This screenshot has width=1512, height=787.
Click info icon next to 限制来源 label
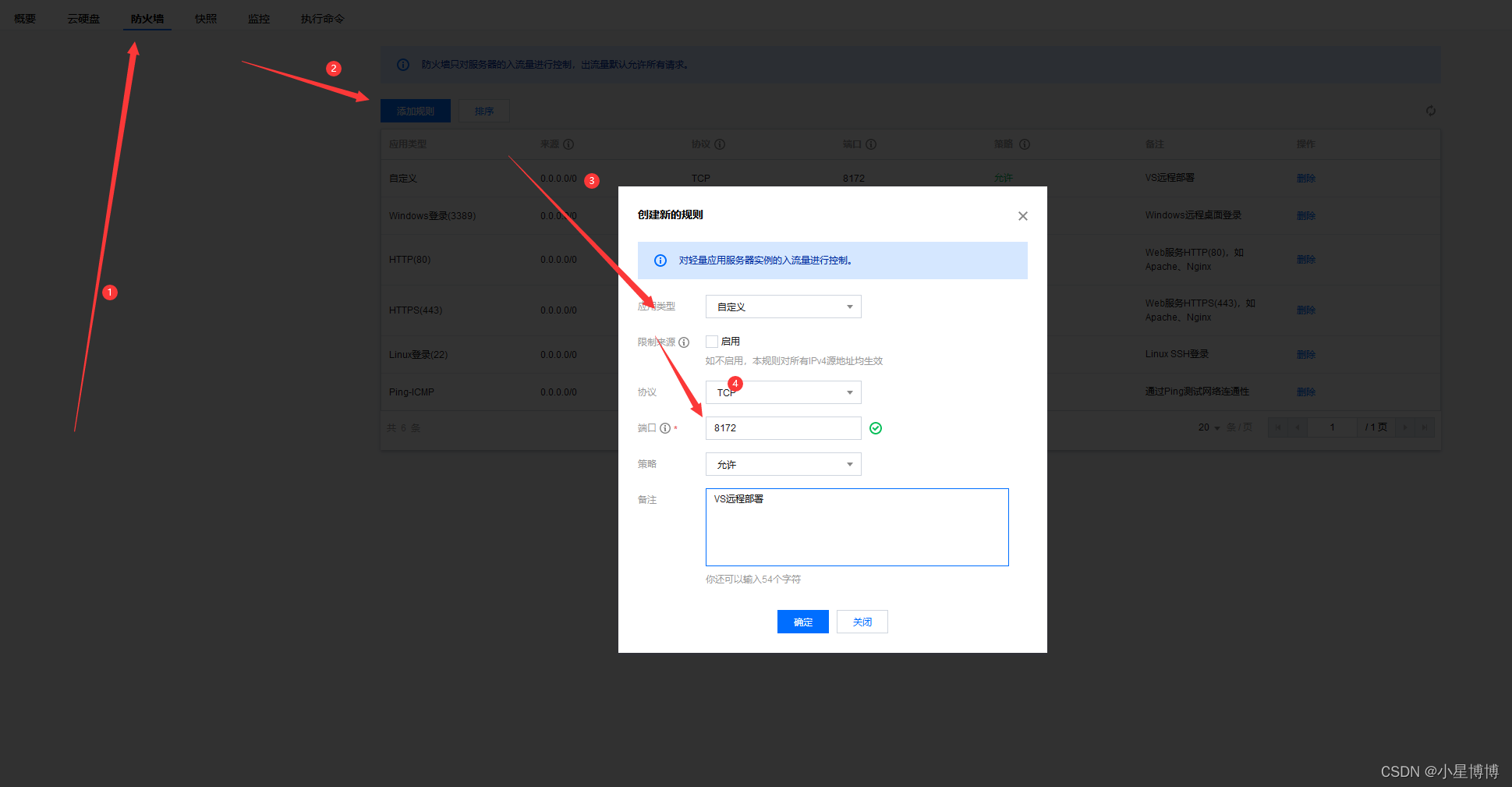684,342
